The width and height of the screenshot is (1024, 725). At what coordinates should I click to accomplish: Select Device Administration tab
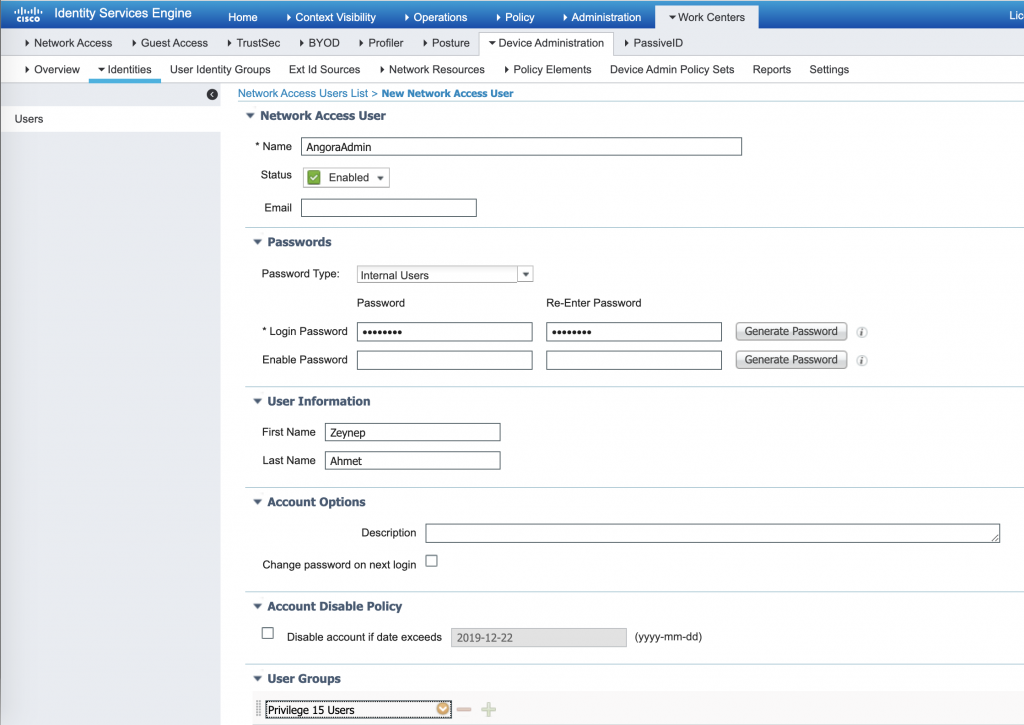click(x=546, y=43)
